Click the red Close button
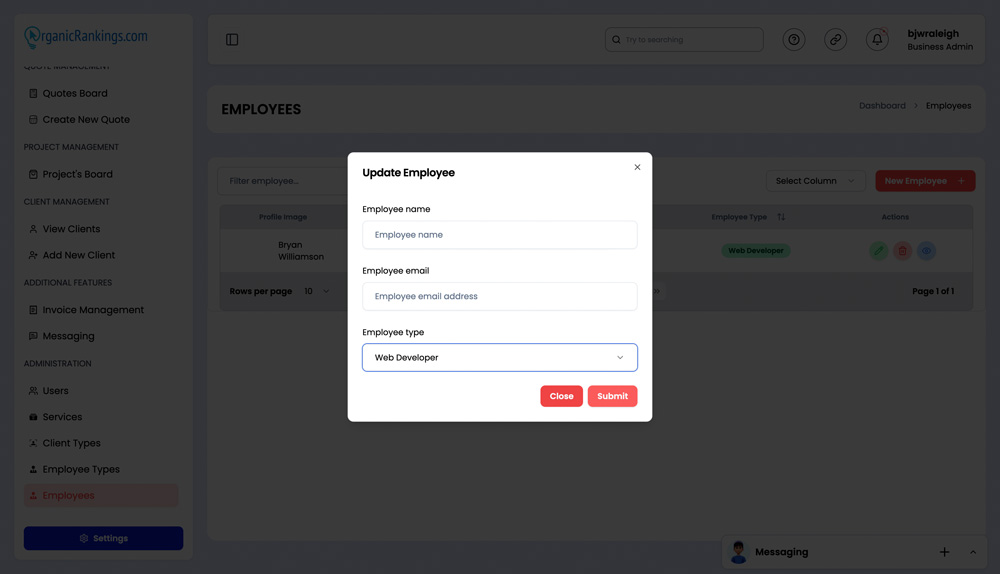 click(561, 396)
